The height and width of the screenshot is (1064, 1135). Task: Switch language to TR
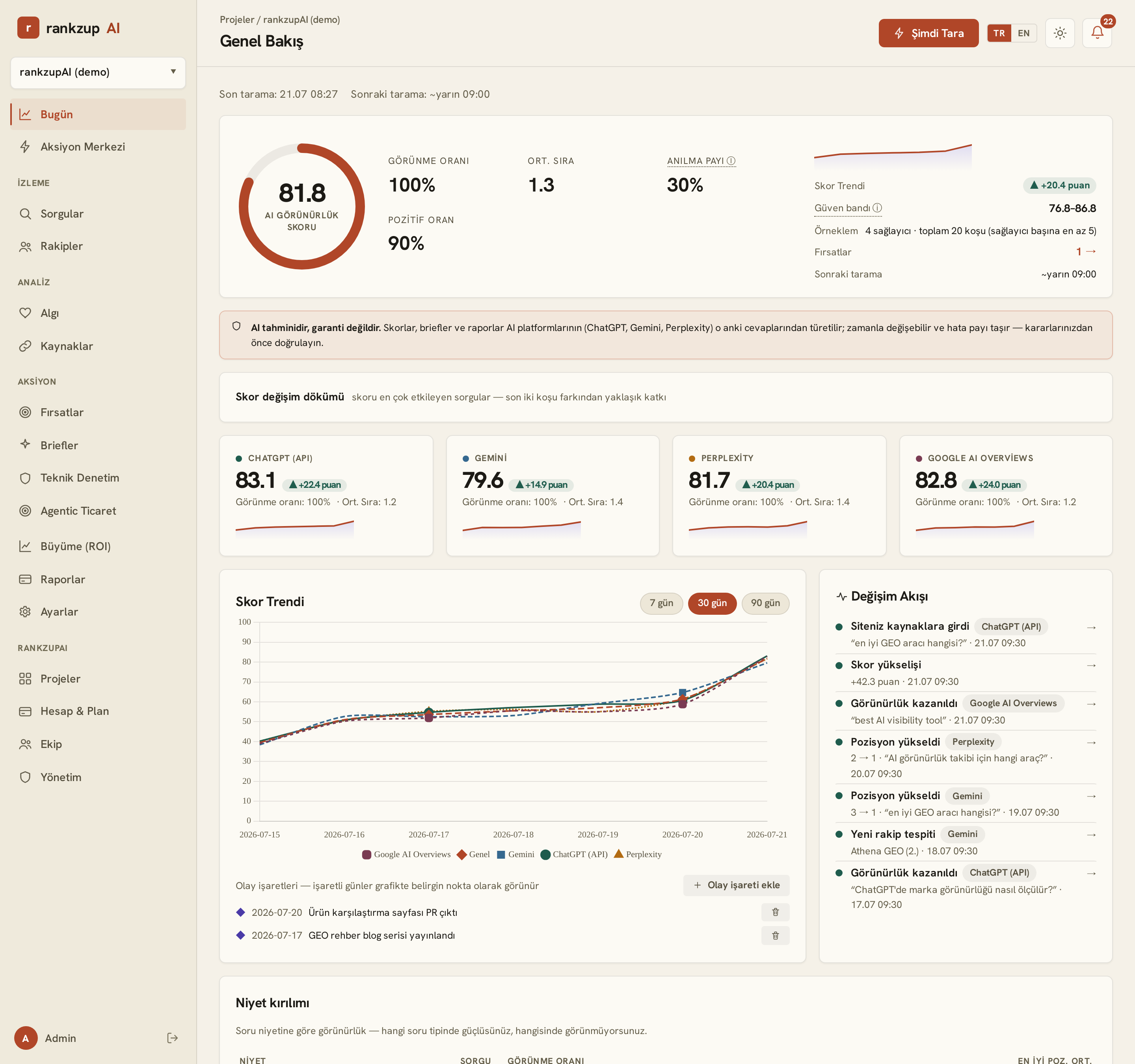pos(999,33)
